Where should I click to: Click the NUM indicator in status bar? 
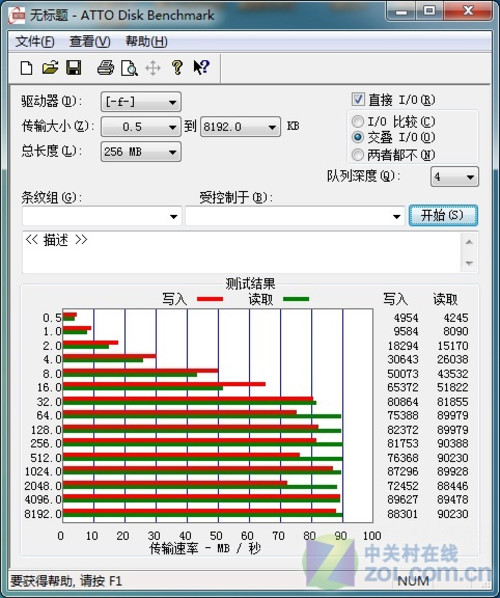pyautogui.click(x=413, y=581)
